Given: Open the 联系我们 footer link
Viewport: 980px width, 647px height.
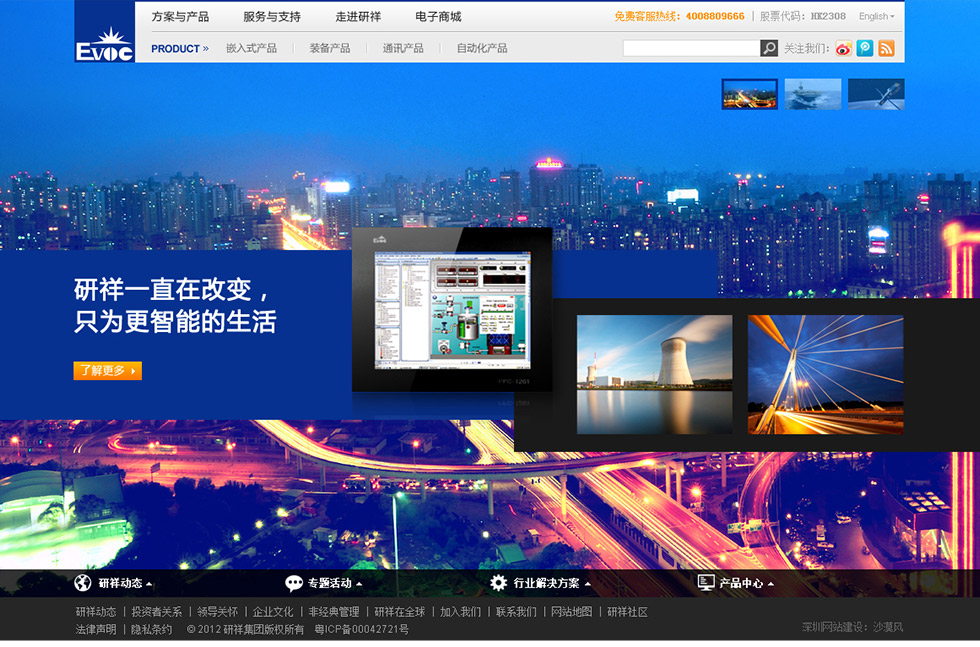Looking at the screenshot, I should pos(516,612).
